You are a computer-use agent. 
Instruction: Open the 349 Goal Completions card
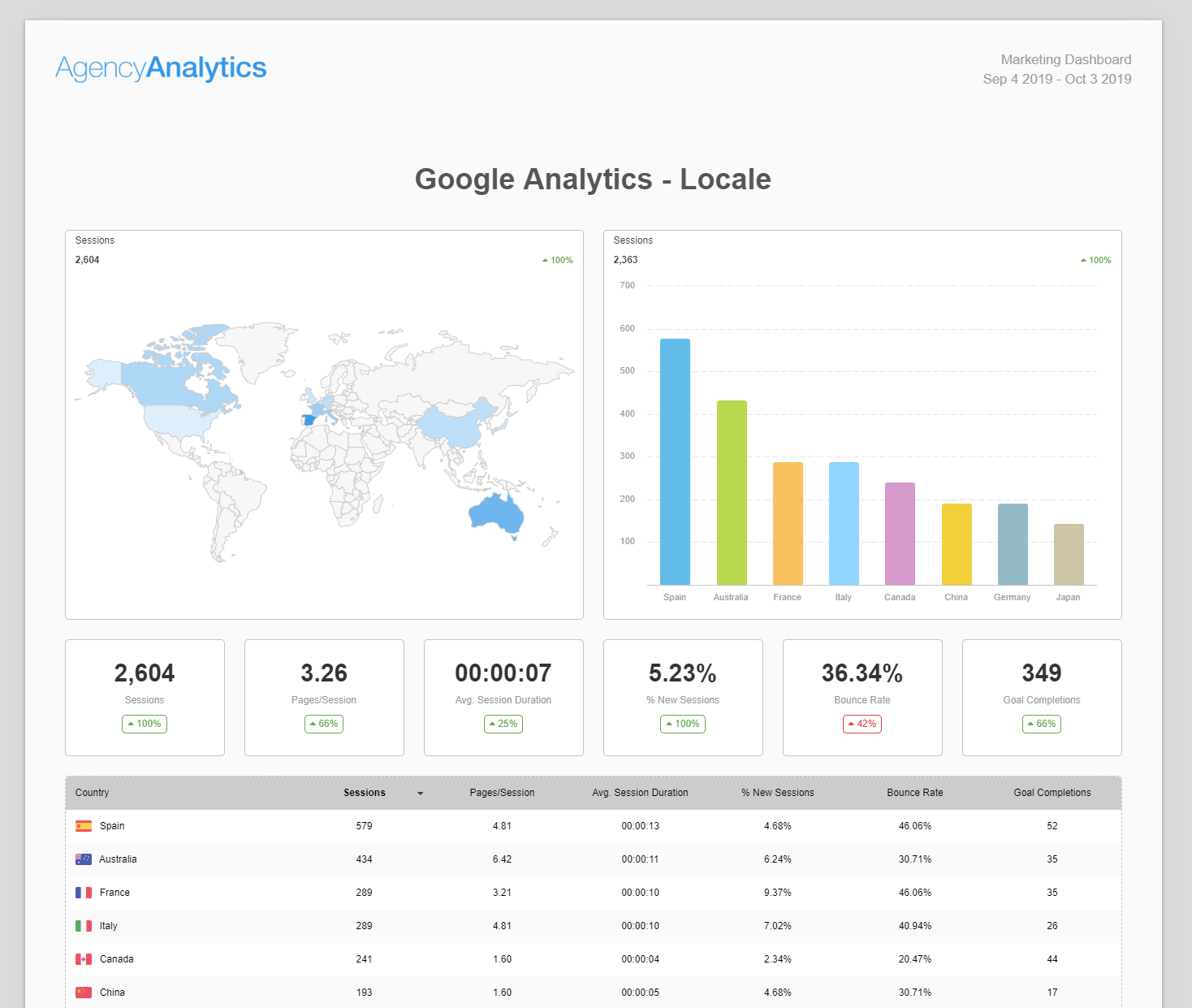(1042, 698)
